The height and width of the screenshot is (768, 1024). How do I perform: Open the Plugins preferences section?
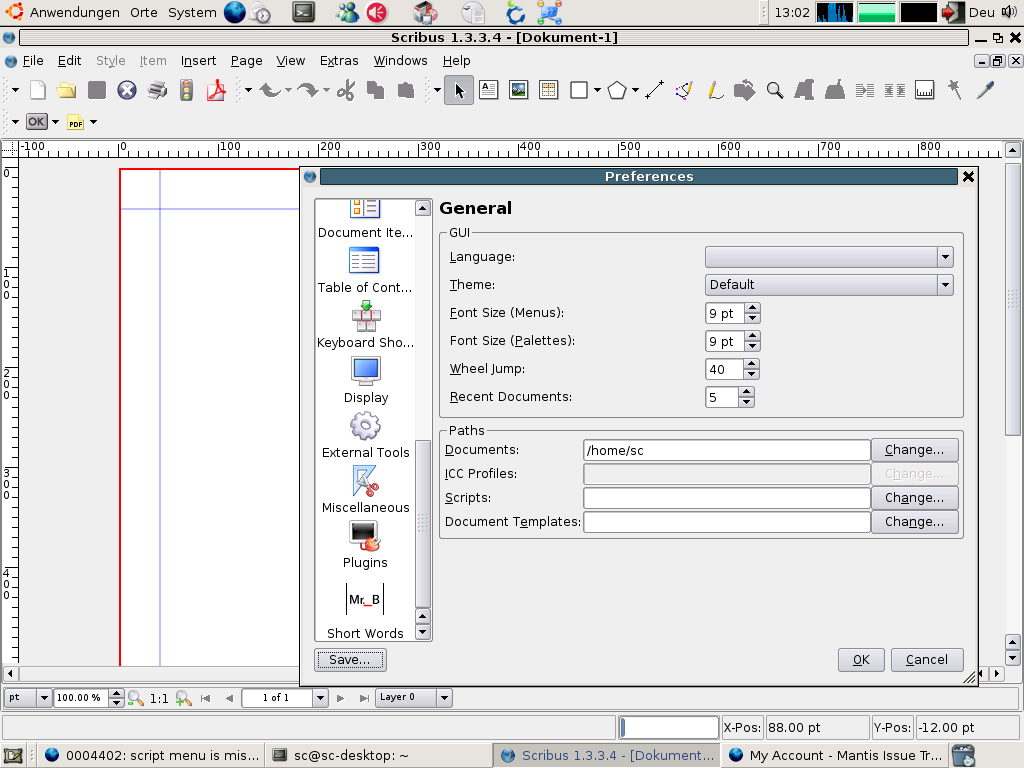365,543
